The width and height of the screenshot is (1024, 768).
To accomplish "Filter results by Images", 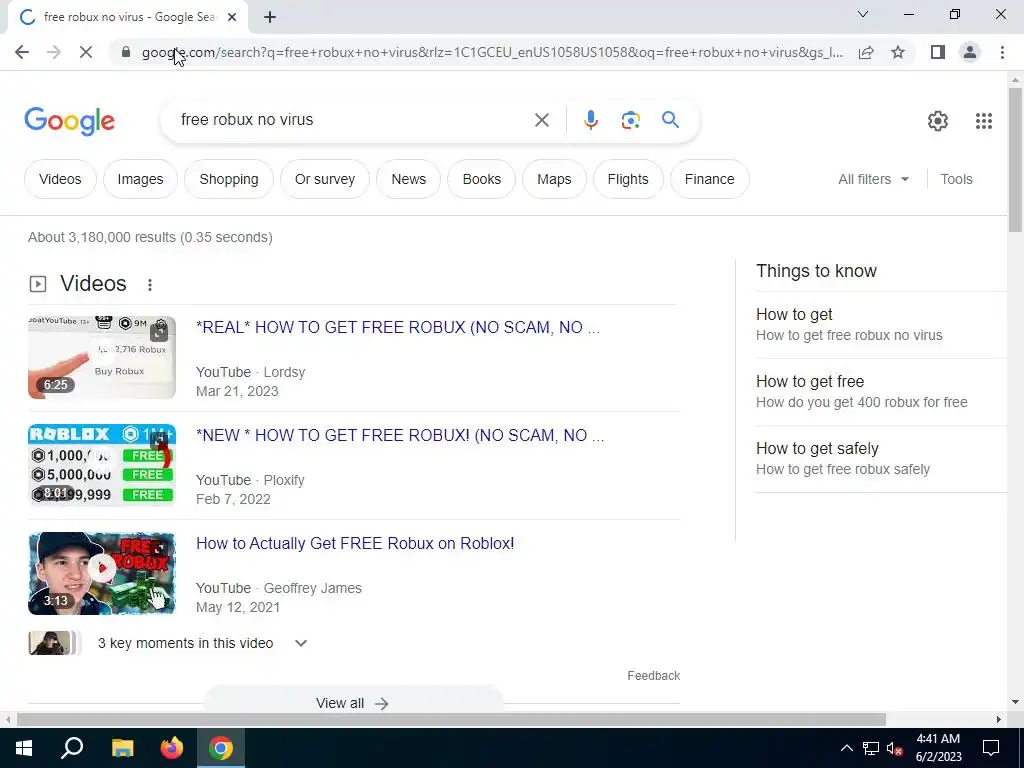I will (140, 179).
